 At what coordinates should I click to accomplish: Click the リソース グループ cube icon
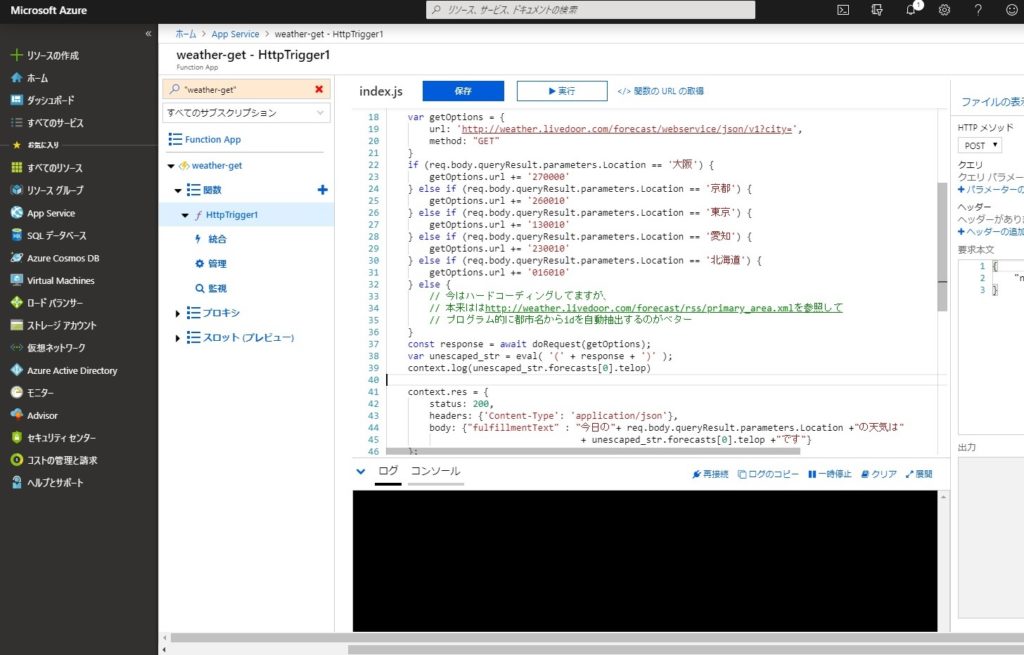(x=16, y=190)
